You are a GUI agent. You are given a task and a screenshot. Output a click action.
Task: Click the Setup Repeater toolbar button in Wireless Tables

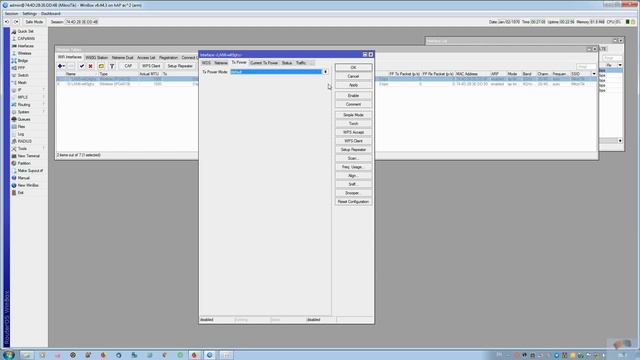point(180,66)
